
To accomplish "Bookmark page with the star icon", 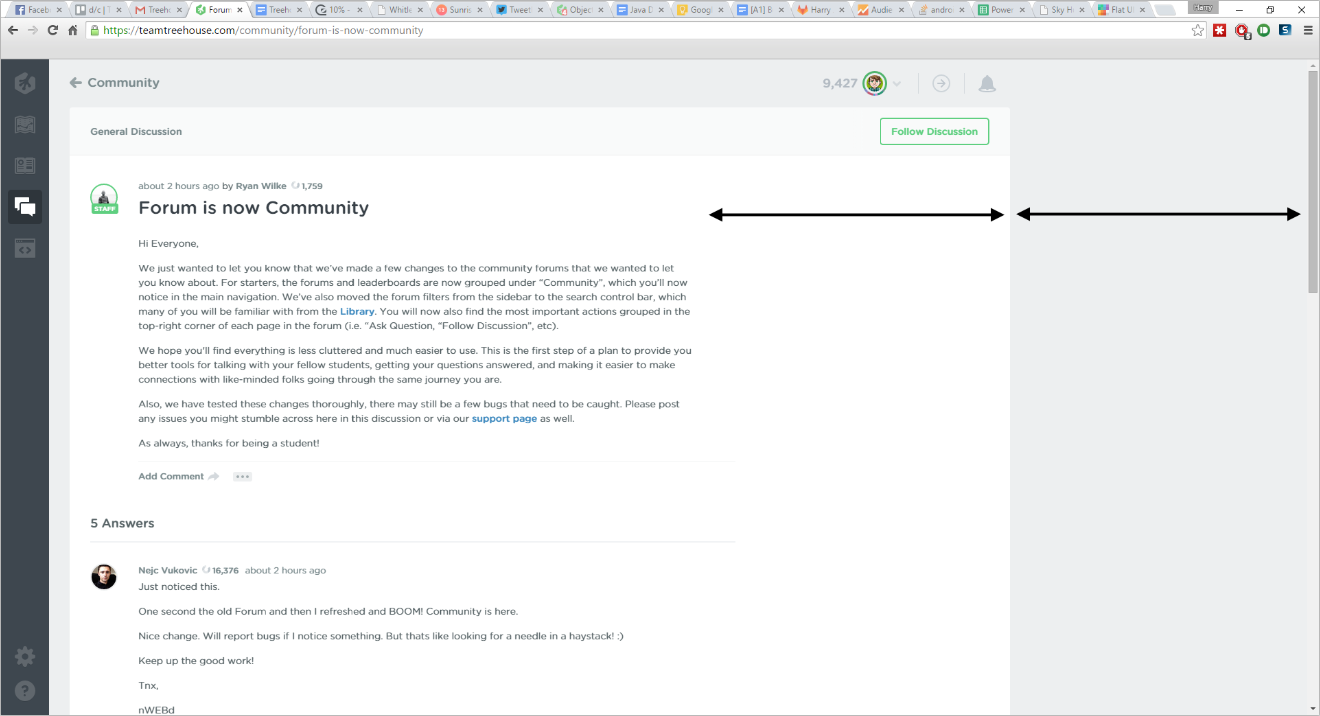I will point(1198,30).
